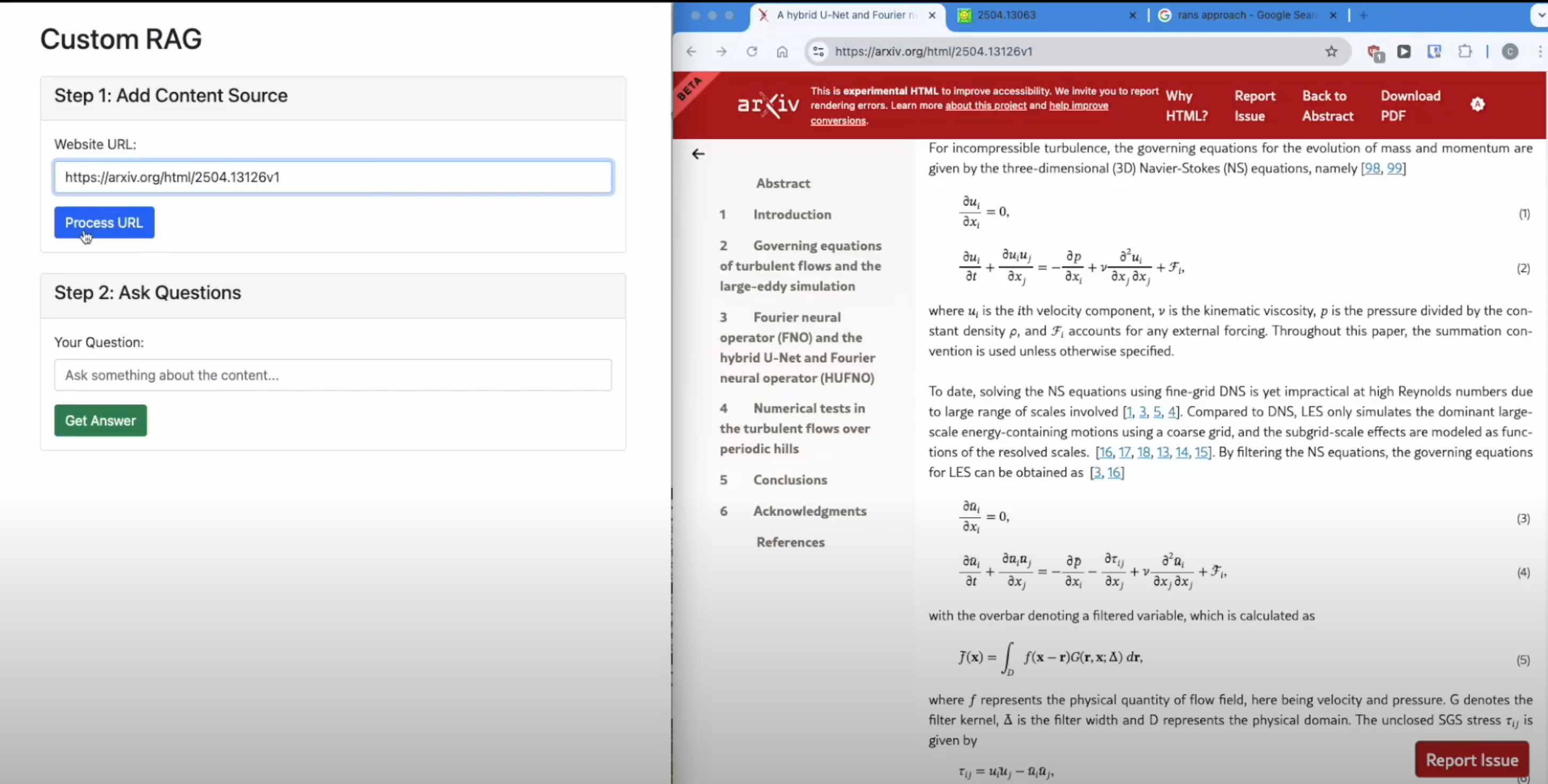The height and width of the screenshot is (784, 1548).
Task: Bookmark page with star icon
Action: [1331, 52]
